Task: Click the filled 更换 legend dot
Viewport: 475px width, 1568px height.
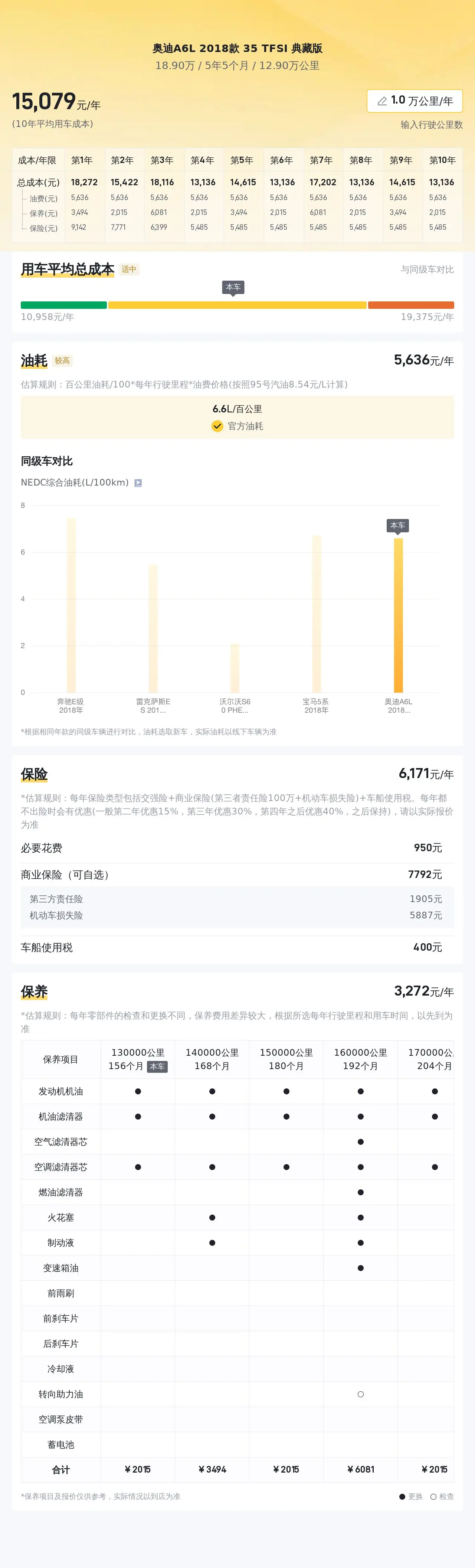Action: [x=402, y=1497]
